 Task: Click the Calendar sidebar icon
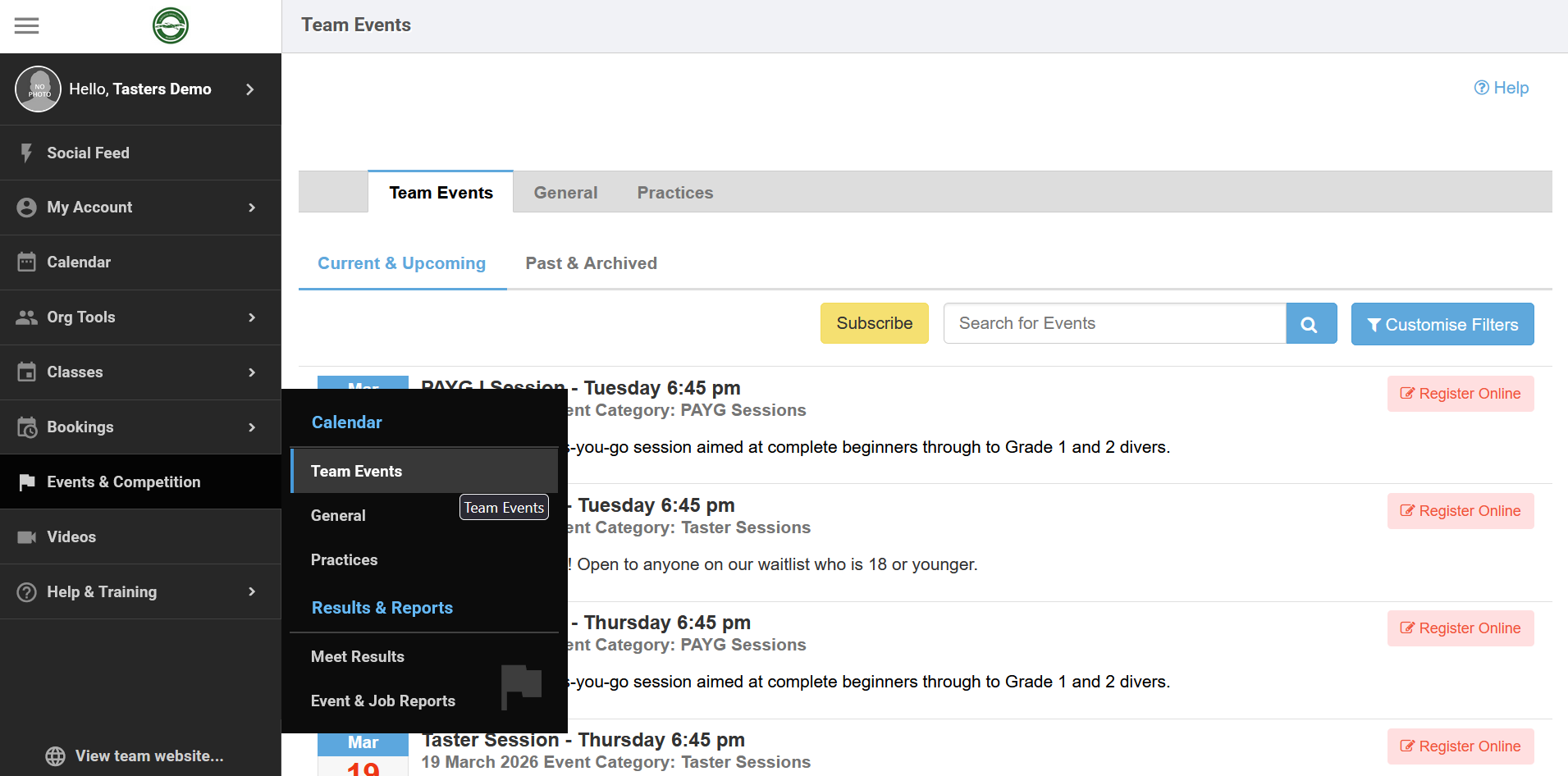26,262
